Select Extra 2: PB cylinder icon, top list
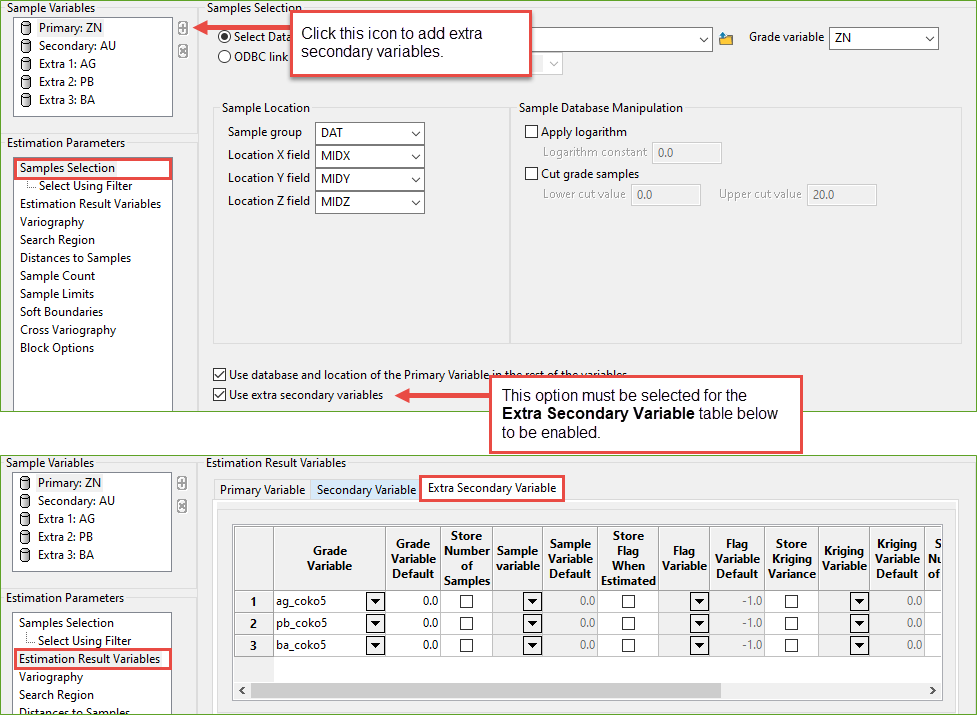 tap(26, 82)
